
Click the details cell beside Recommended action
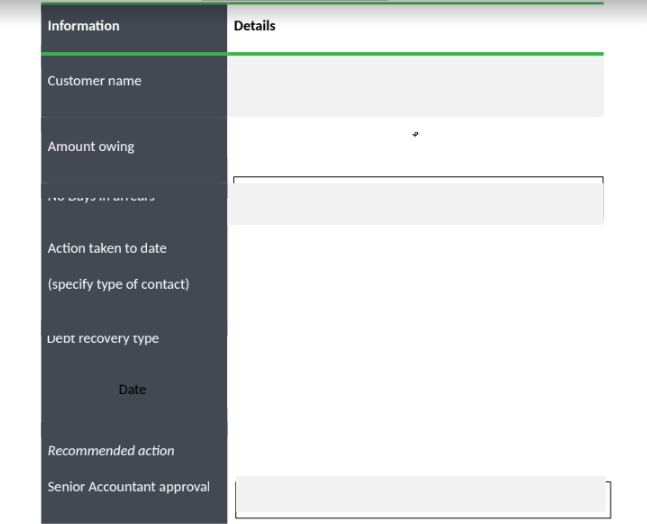(415, 451)
